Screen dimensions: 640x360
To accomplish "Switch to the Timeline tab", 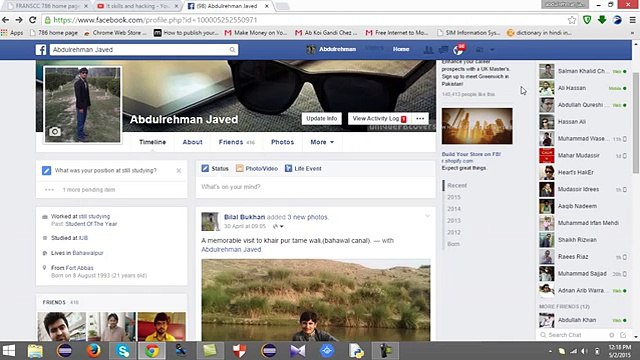I will pyautogui.click(x=152, y=142).
